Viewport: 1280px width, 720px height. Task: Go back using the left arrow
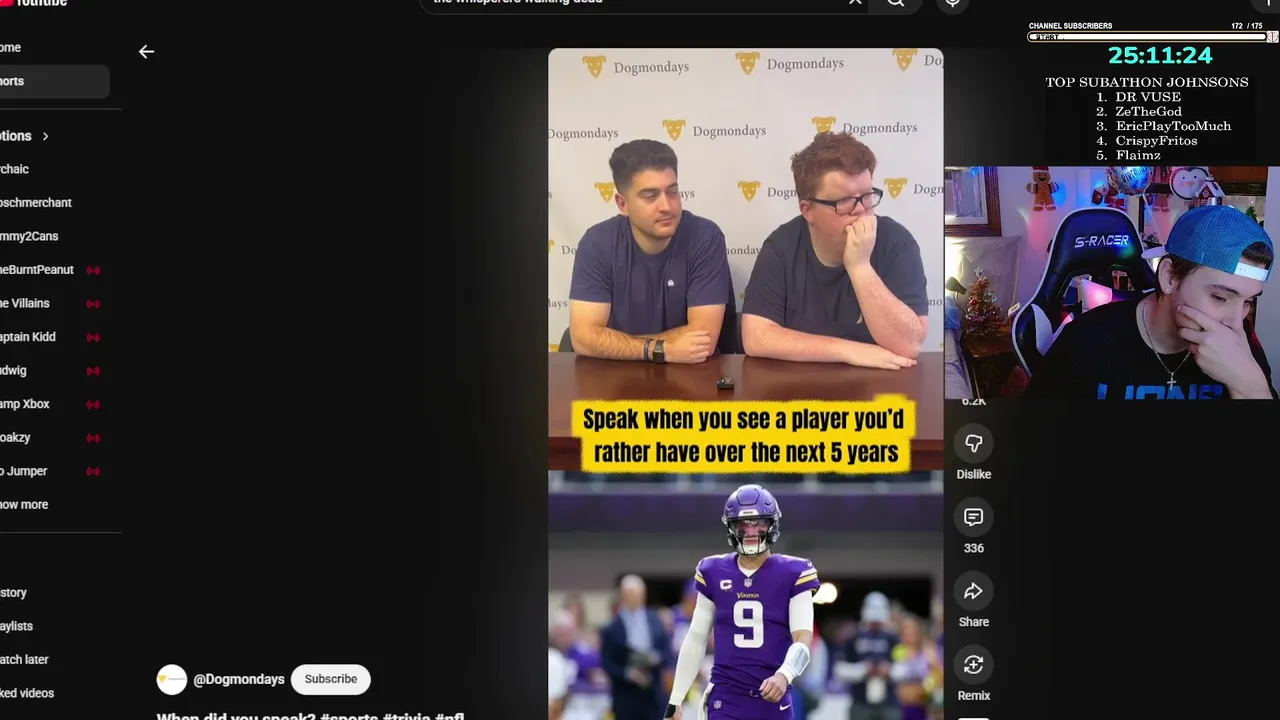146,52
